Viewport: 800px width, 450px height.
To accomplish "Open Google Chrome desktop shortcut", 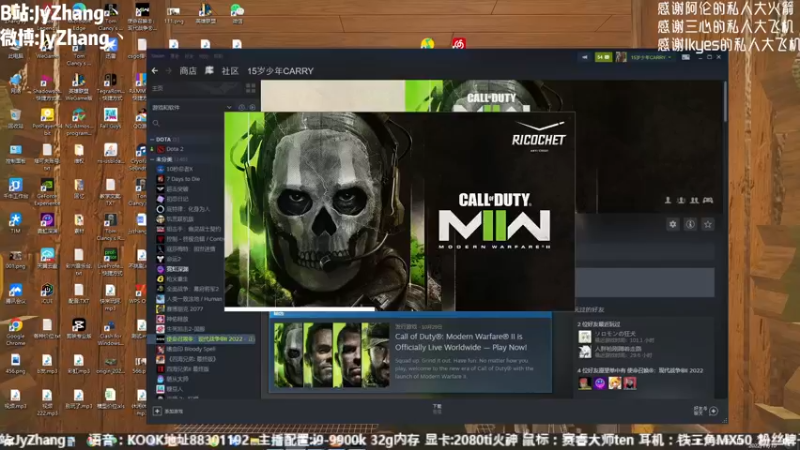I will tap(15, 331).
